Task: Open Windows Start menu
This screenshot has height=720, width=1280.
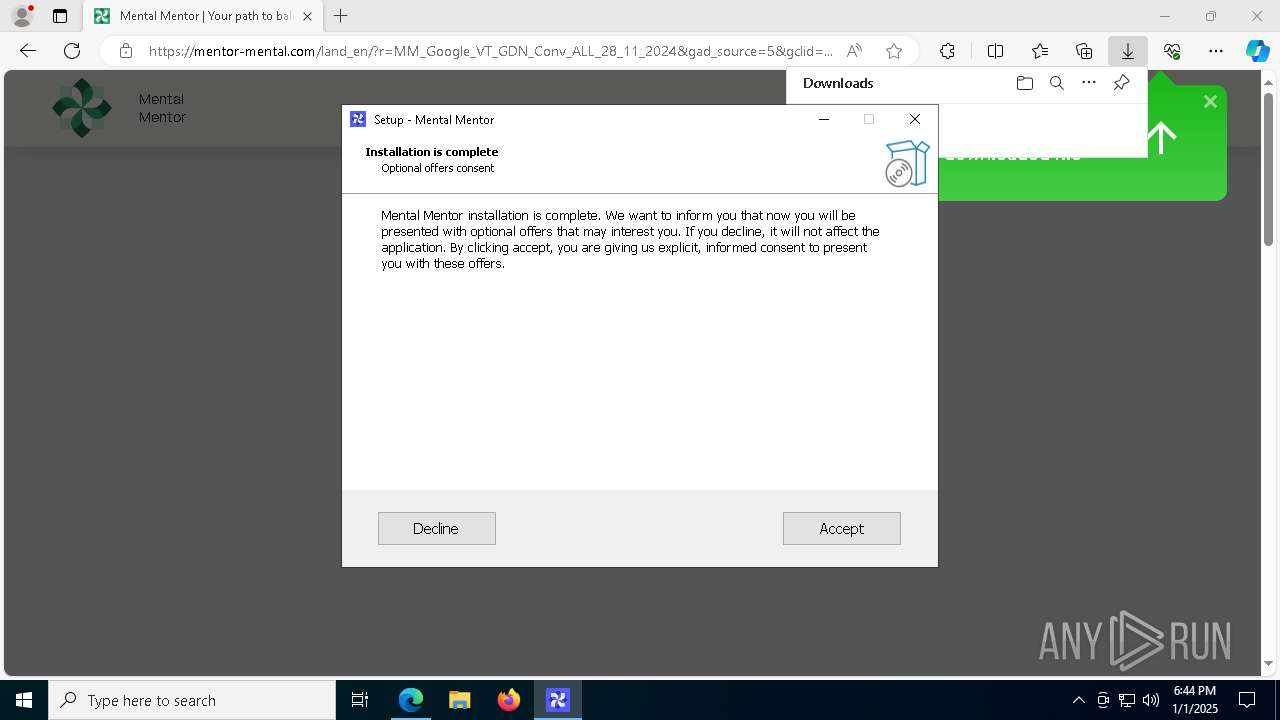Action: (x=24, y=700)
